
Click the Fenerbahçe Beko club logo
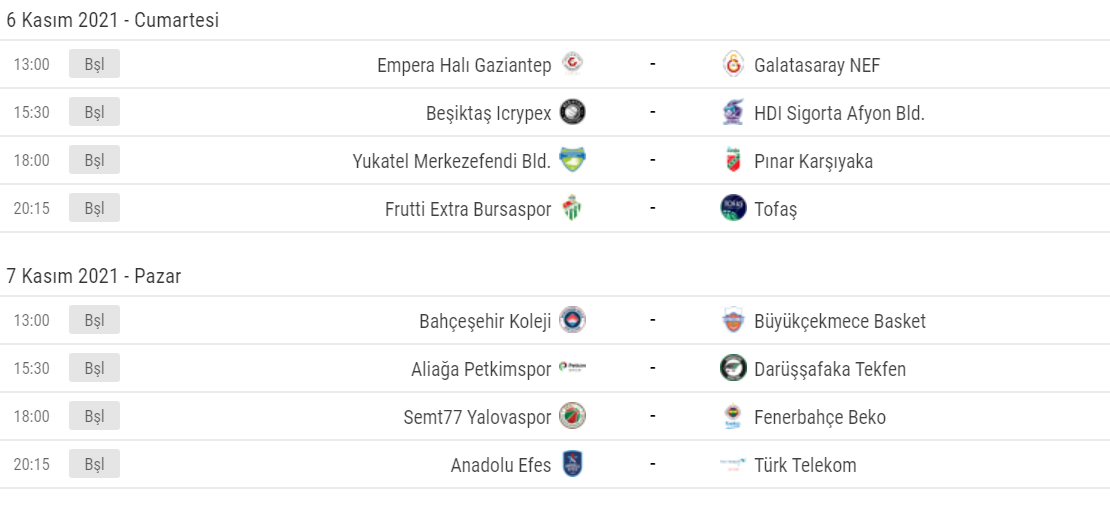coord(733,417)
